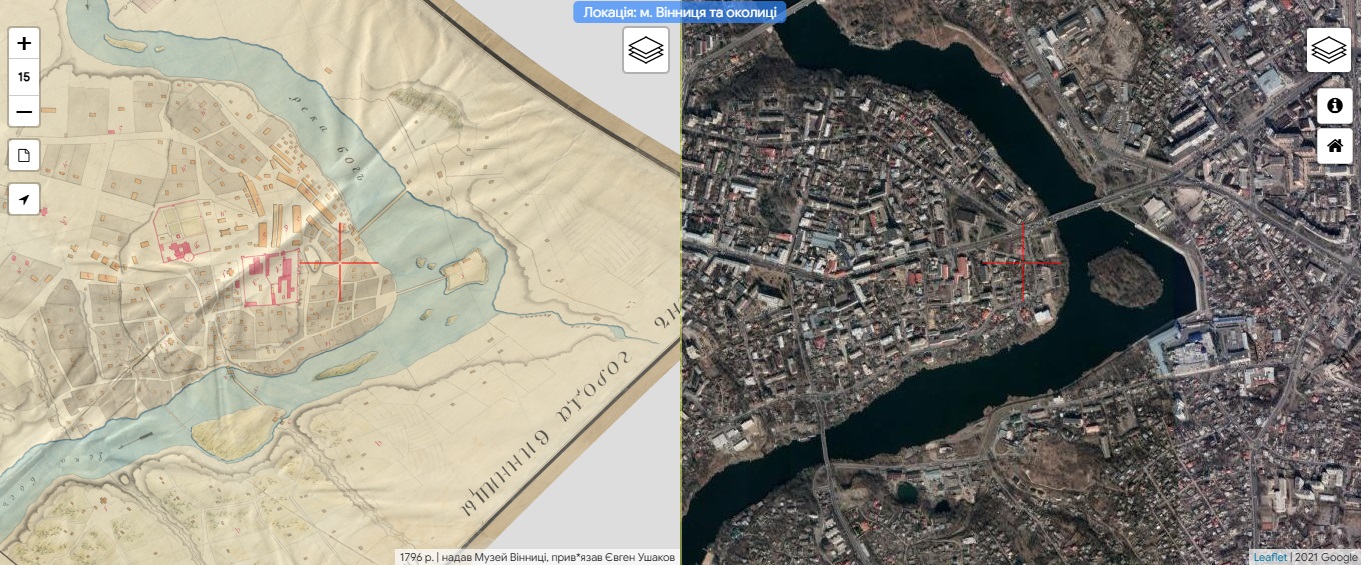Zoom in with the plus button
1361x565 pixels.
click(24, 43)
